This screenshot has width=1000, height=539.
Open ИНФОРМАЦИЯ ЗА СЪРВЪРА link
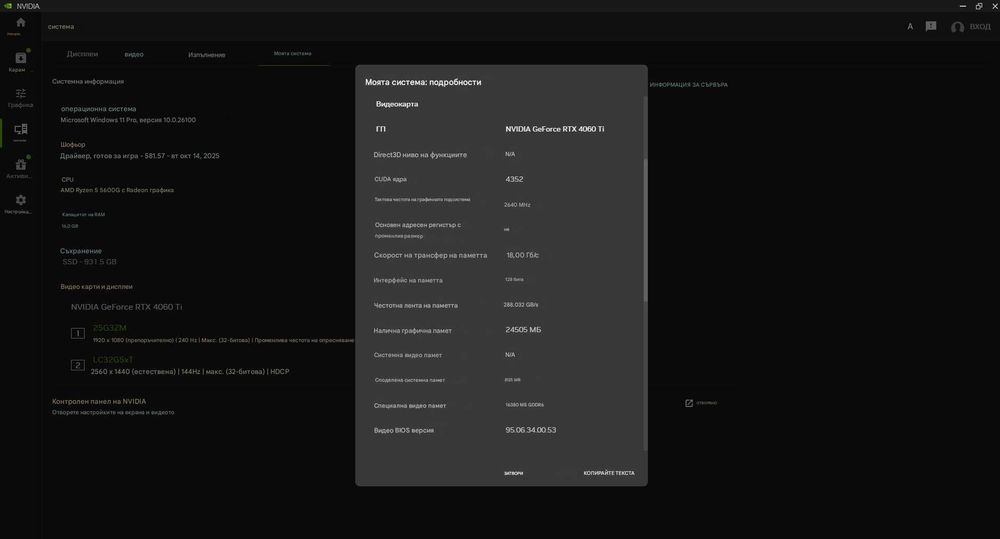688,85
